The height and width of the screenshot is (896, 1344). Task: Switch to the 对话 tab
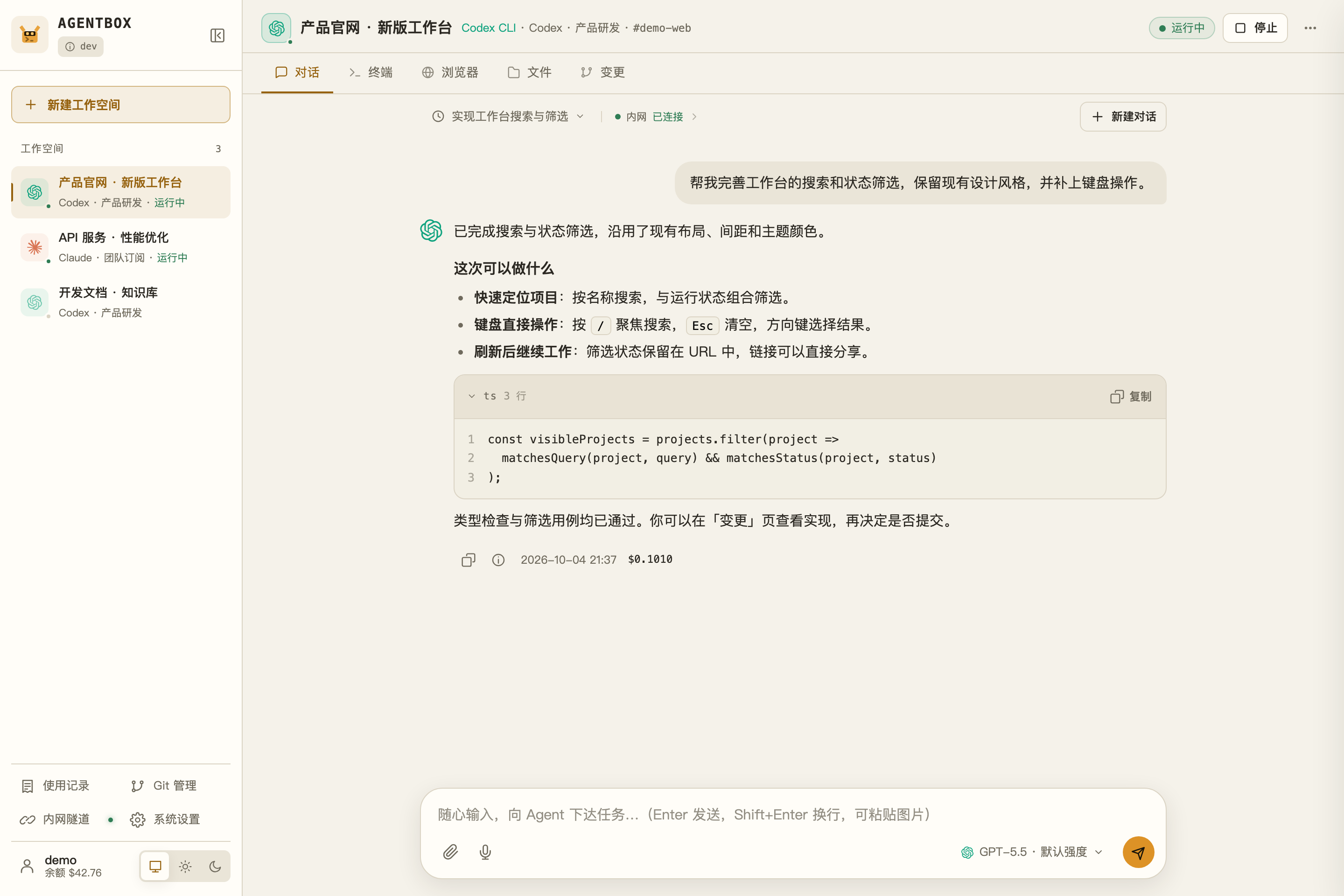tap(297, 73)
